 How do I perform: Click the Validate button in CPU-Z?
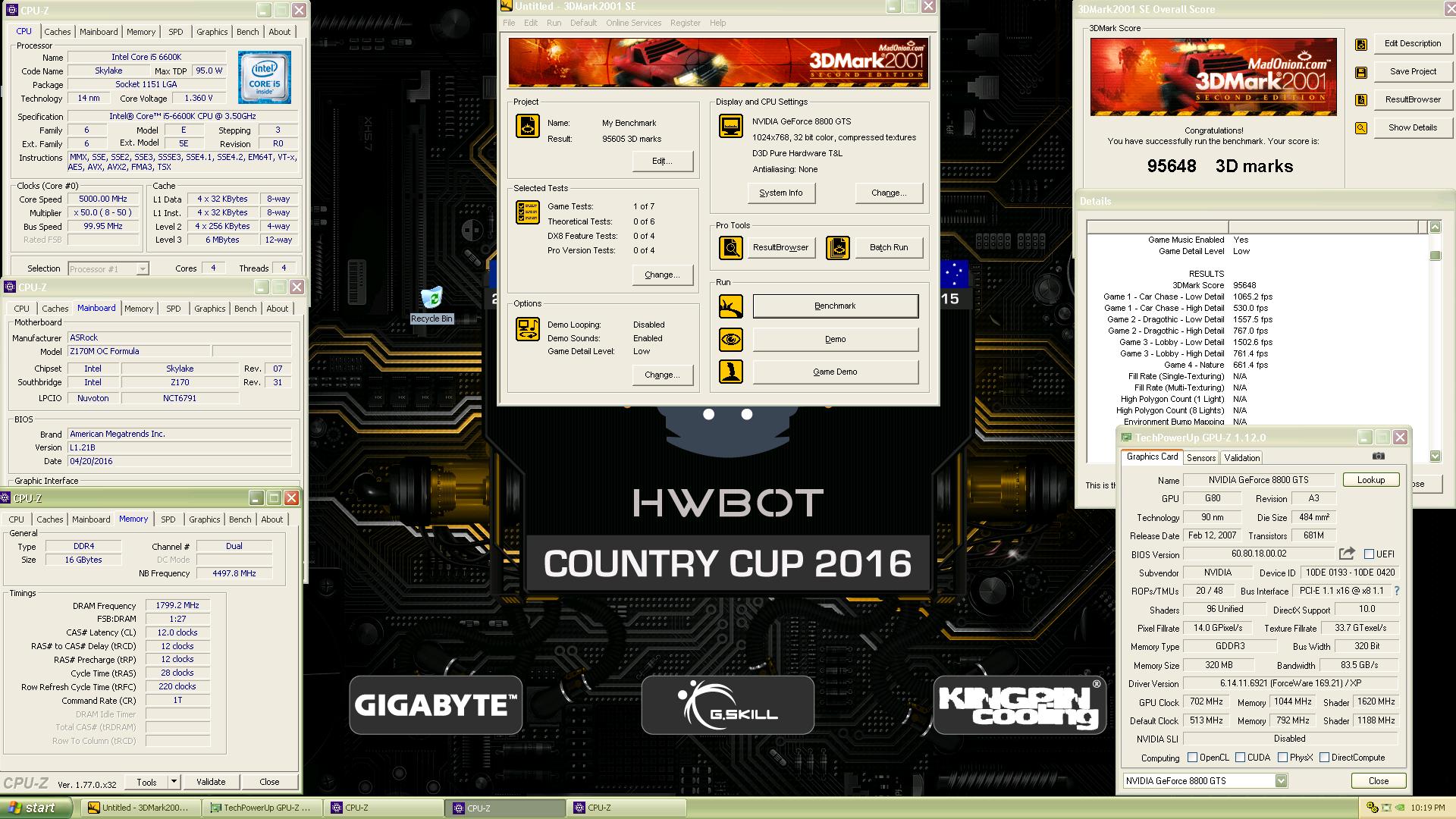pyautogui.click(x=211, y=782)
